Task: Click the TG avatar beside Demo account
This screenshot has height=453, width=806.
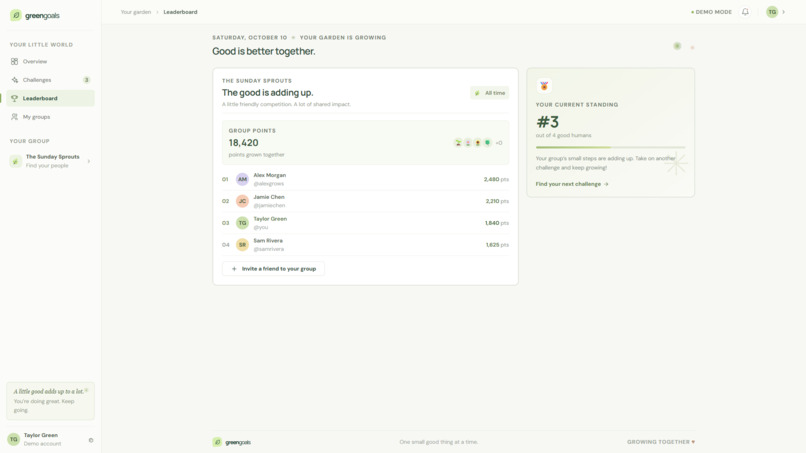Action: pos(14,439)
